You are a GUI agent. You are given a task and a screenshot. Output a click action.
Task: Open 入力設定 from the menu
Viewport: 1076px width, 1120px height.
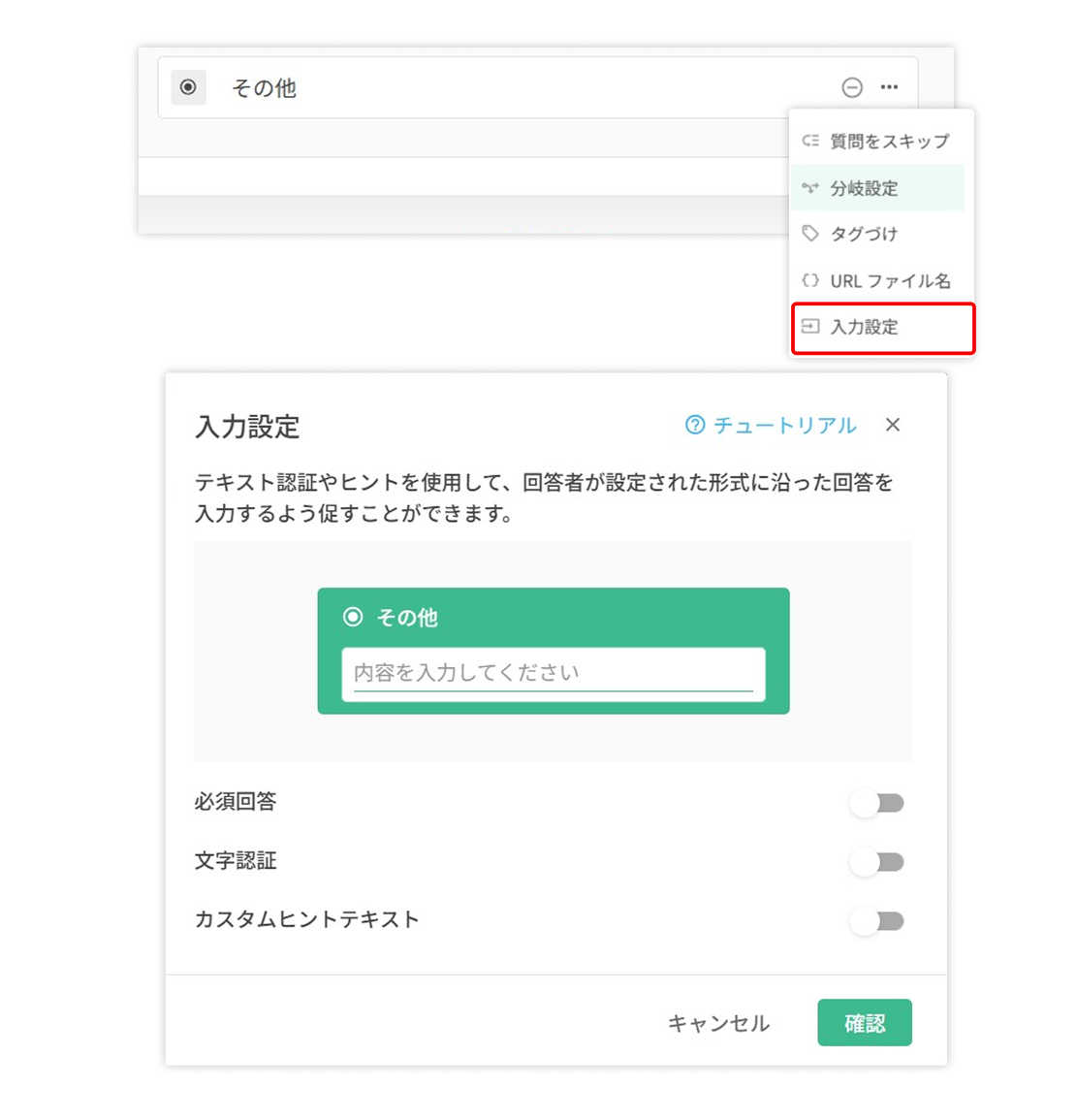click(x=883, y=327)
